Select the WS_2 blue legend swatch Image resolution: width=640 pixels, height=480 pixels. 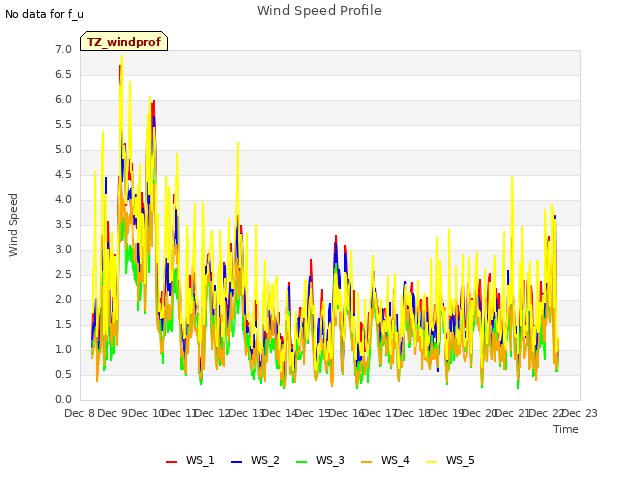236,462
